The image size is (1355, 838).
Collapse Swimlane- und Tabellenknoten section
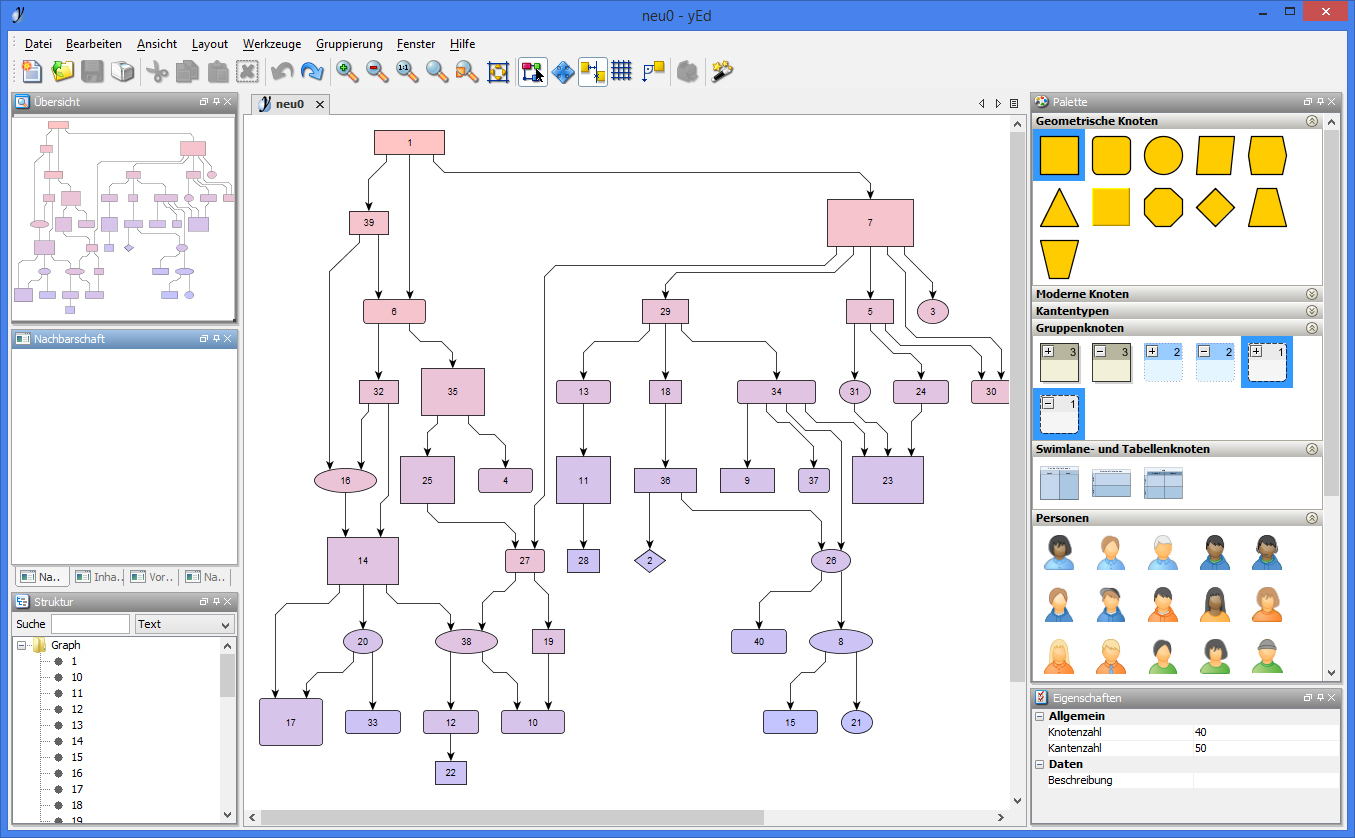click(x=1311, y=449)
